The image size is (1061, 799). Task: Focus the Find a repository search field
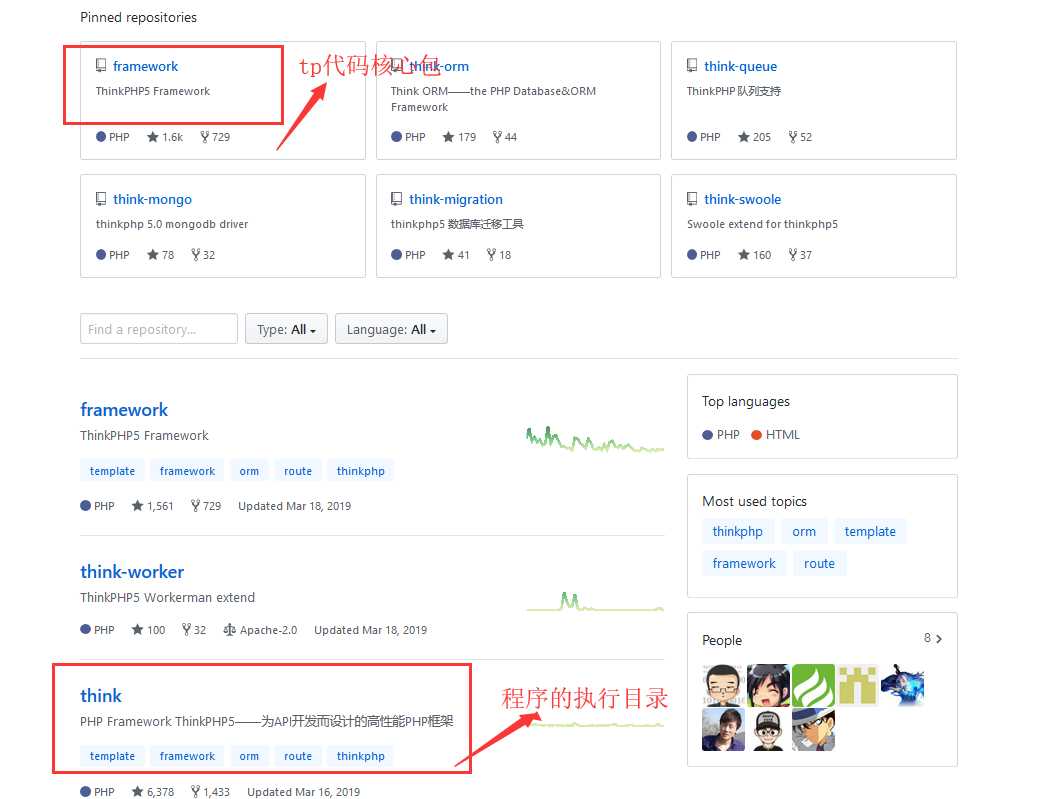(x=159, y=329)
